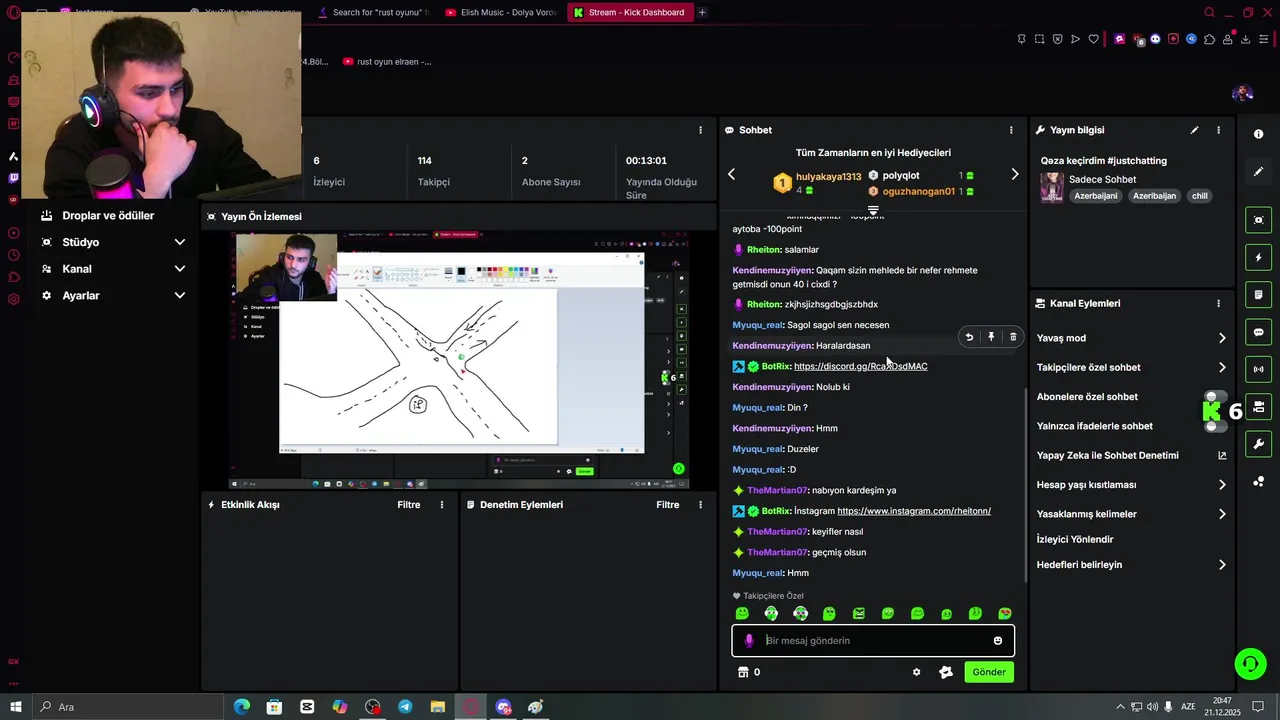Open Etkinlik Akışı Filtre menu
Screen dimensions: 1280x720
click(409, 505)
